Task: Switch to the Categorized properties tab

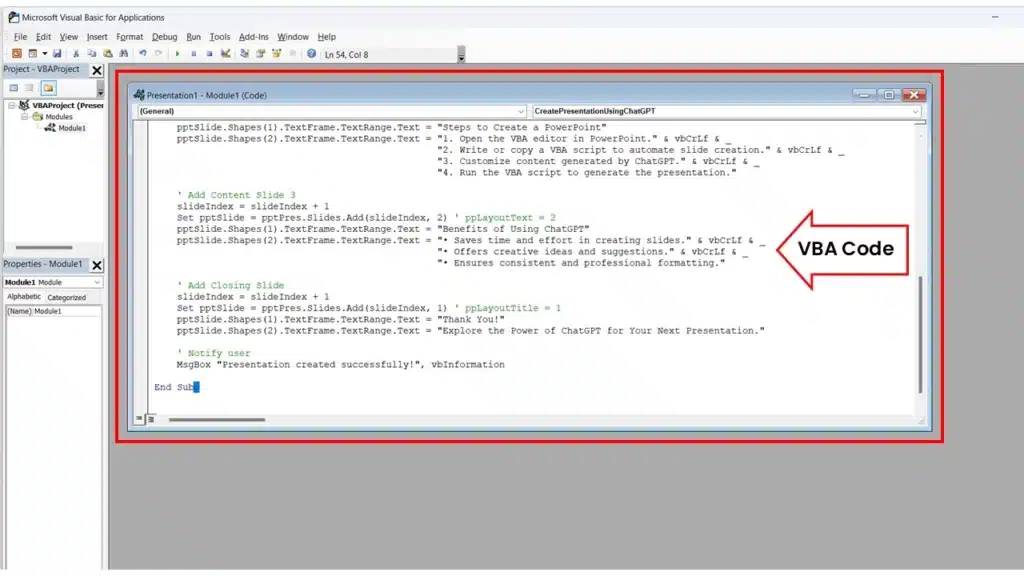Action: click(x=67, y=297)
